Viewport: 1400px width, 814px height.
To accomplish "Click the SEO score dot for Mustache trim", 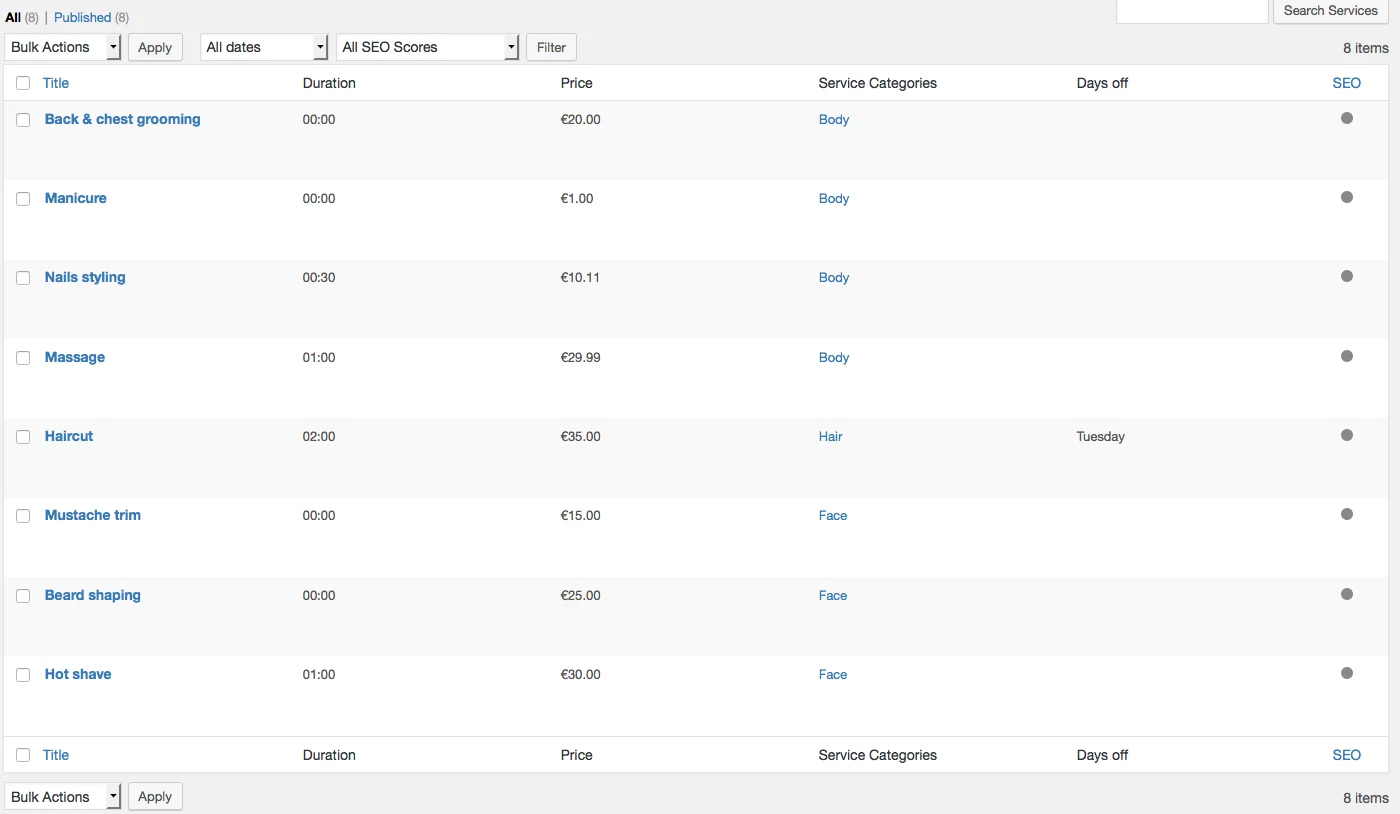I will [1347, 514].
